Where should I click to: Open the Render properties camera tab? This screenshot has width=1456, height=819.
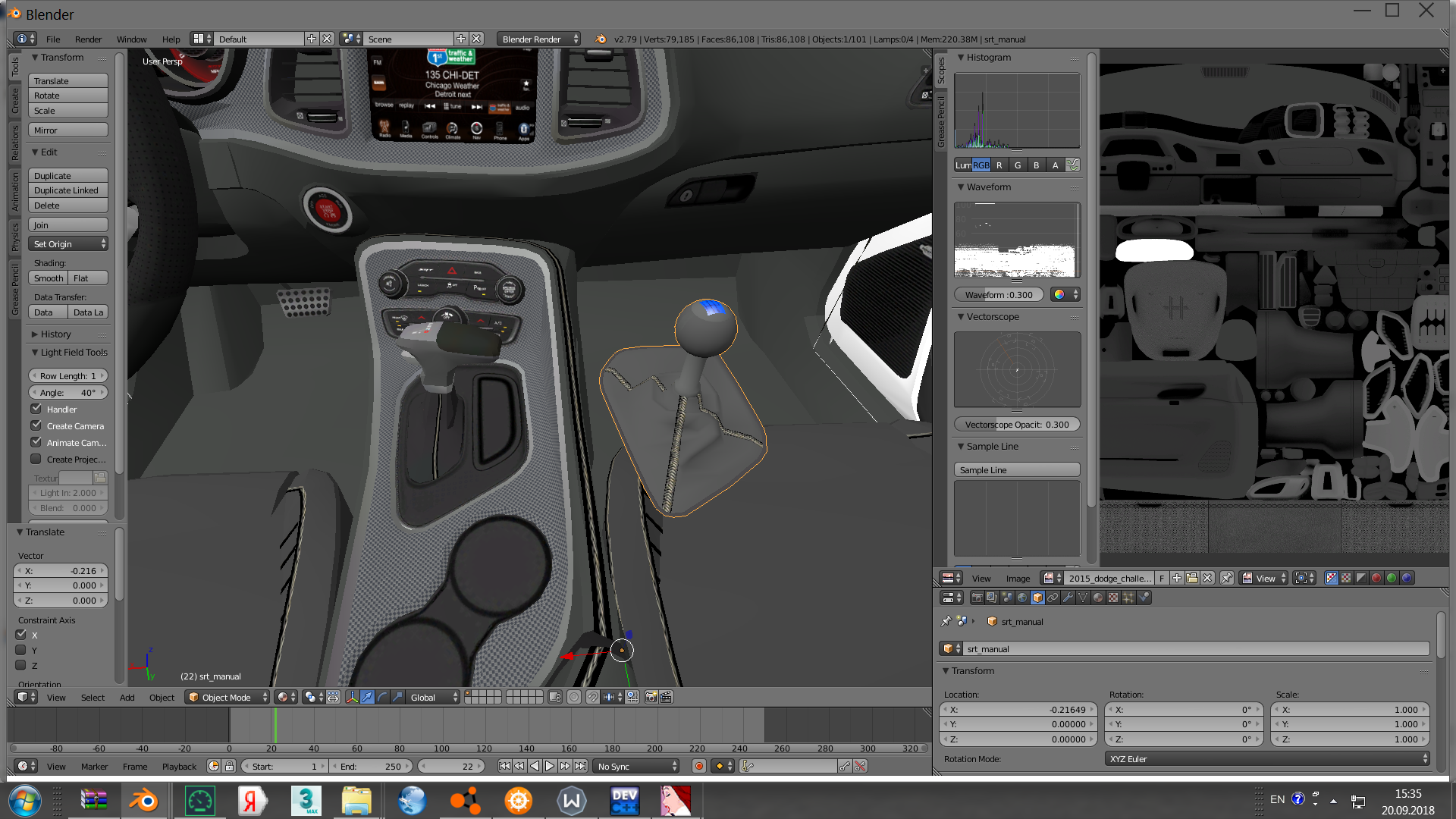977,598
